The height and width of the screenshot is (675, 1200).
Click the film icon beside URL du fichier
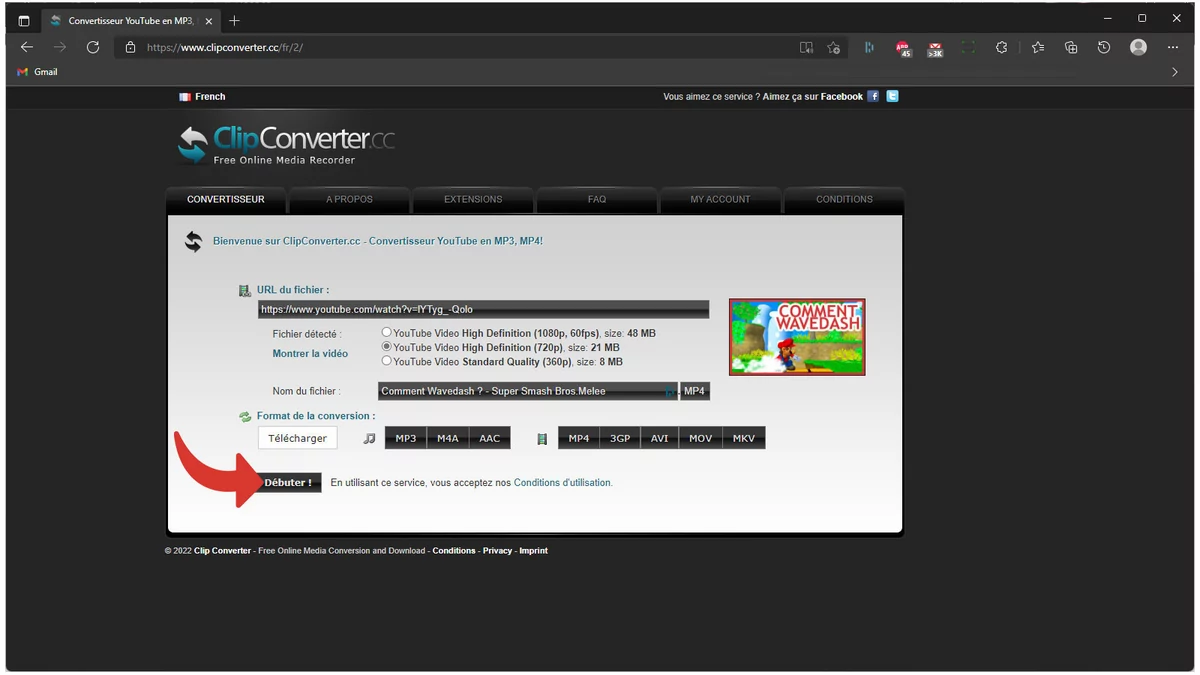(244, 291)
